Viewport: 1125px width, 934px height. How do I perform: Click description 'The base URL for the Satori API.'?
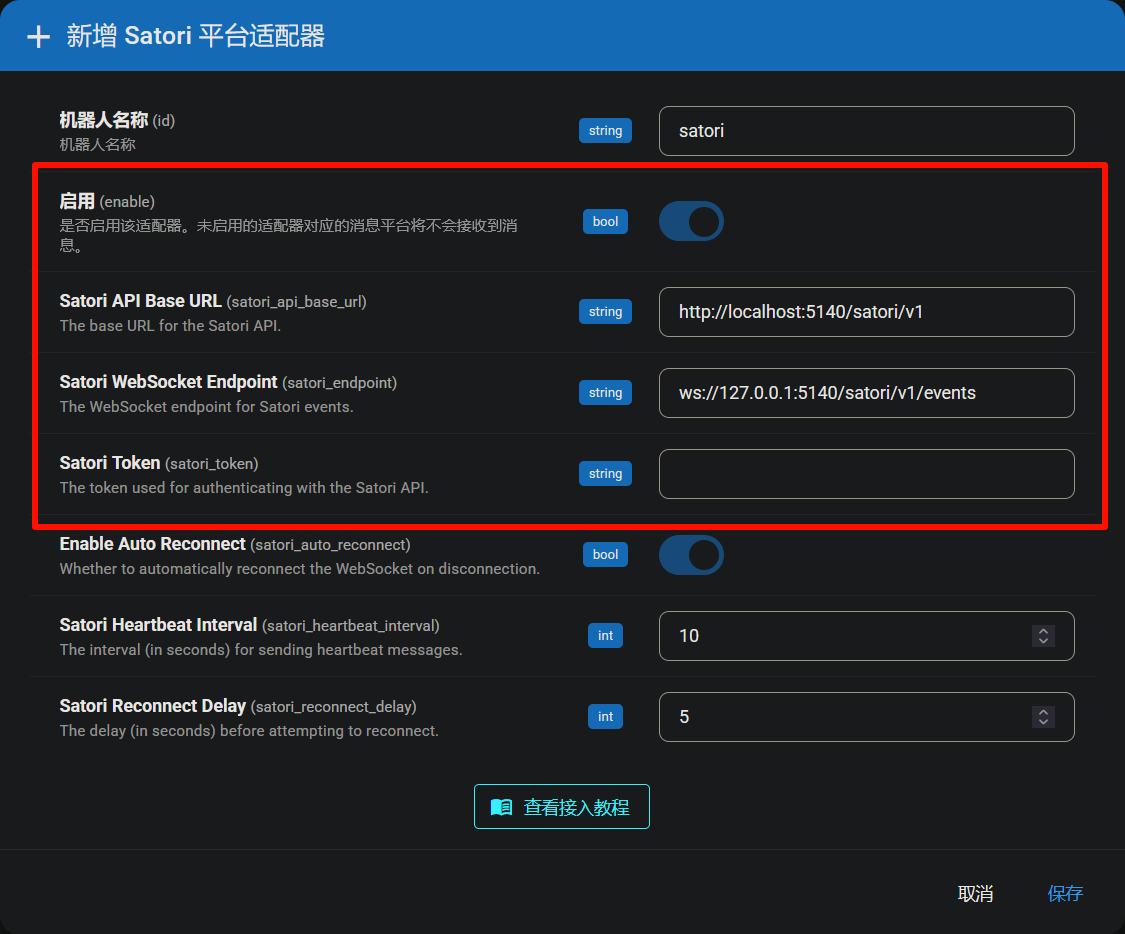(170, 326)
